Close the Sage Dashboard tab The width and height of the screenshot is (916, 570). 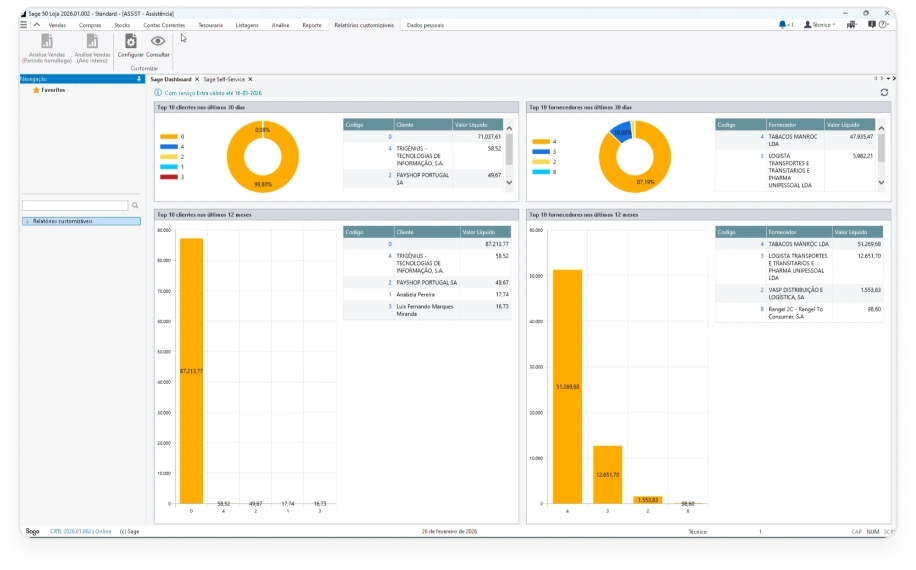(197, 79)
